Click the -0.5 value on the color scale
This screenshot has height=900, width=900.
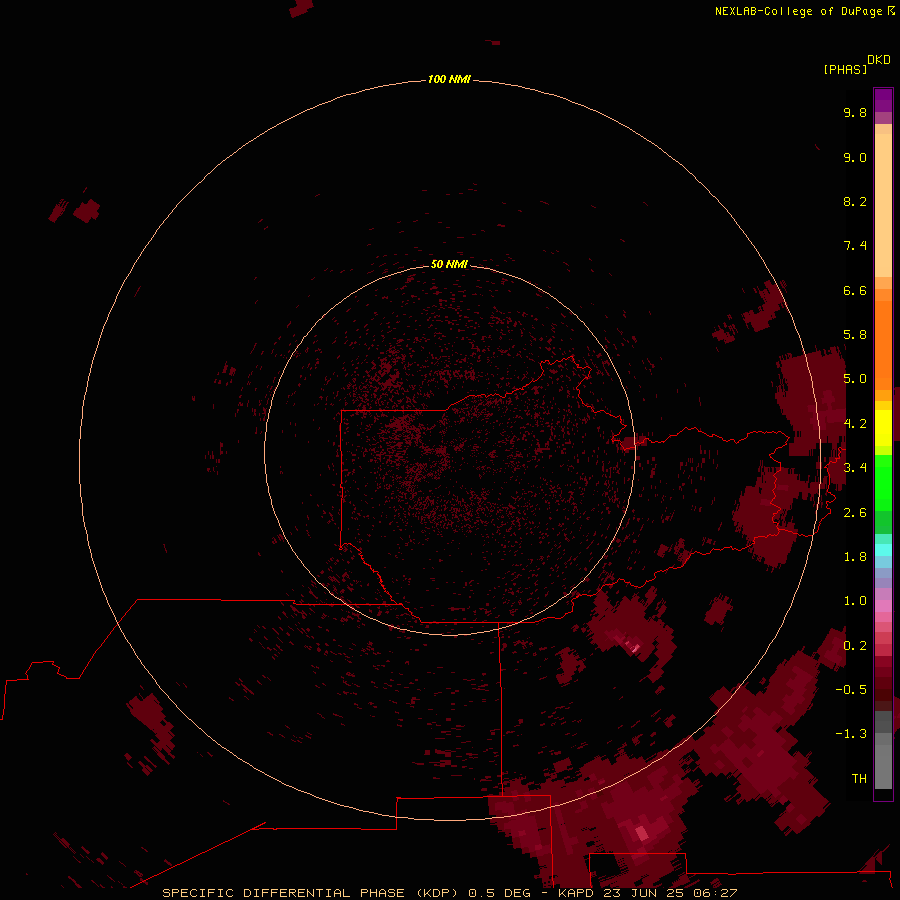[x=851, y=690]
